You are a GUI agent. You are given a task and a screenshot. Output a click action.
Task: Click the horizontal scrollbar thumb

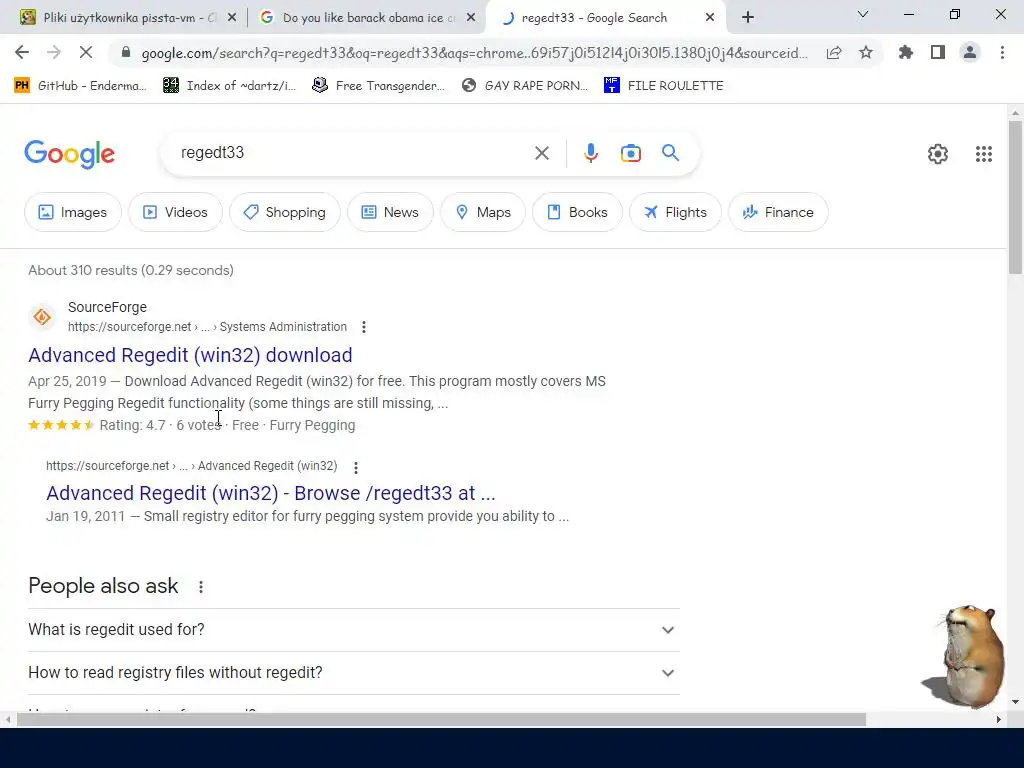click(441, 720)
